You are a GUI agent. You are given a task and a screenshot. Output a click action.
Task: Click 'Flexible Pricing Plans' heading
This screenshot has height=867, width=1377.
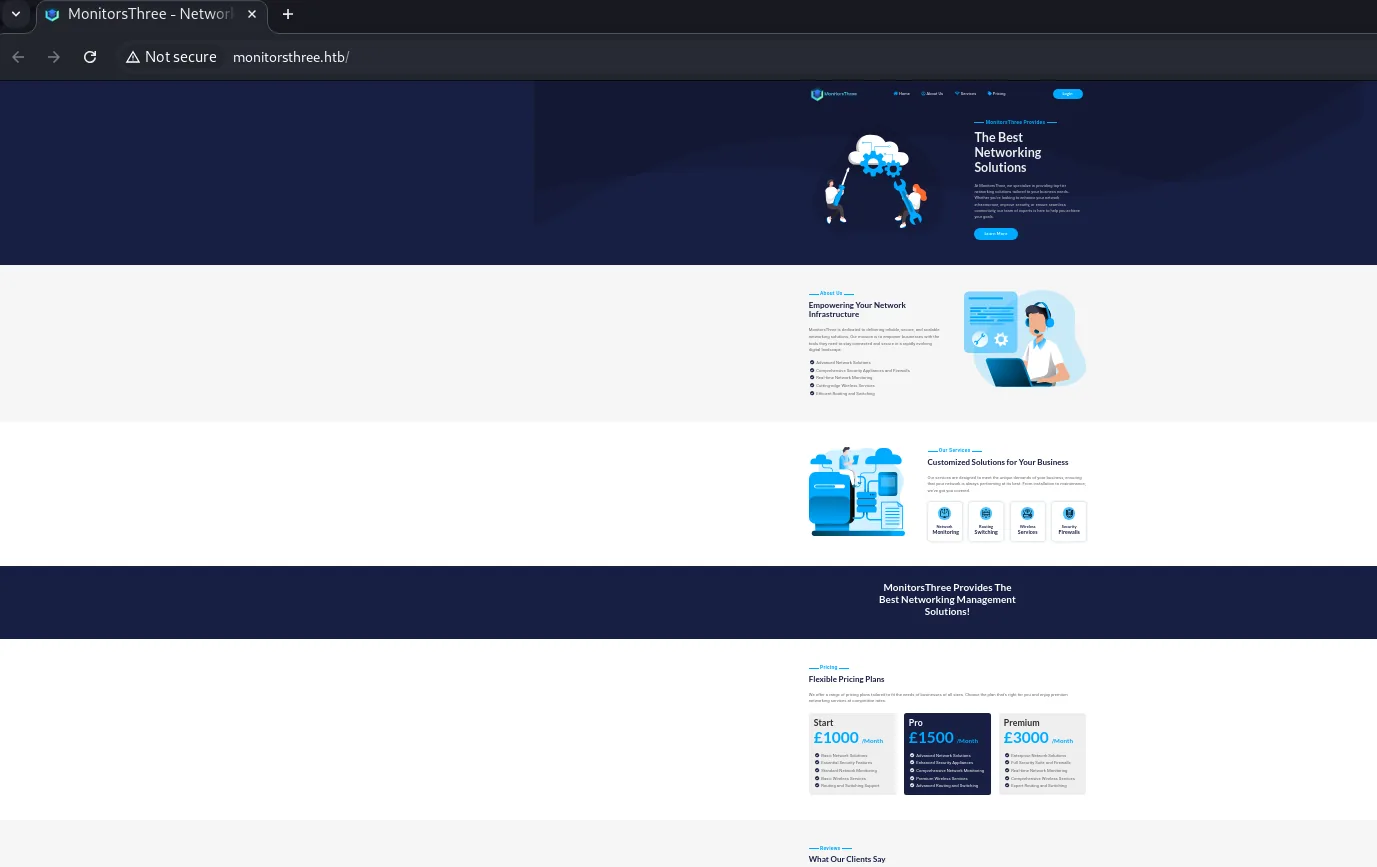846,679
